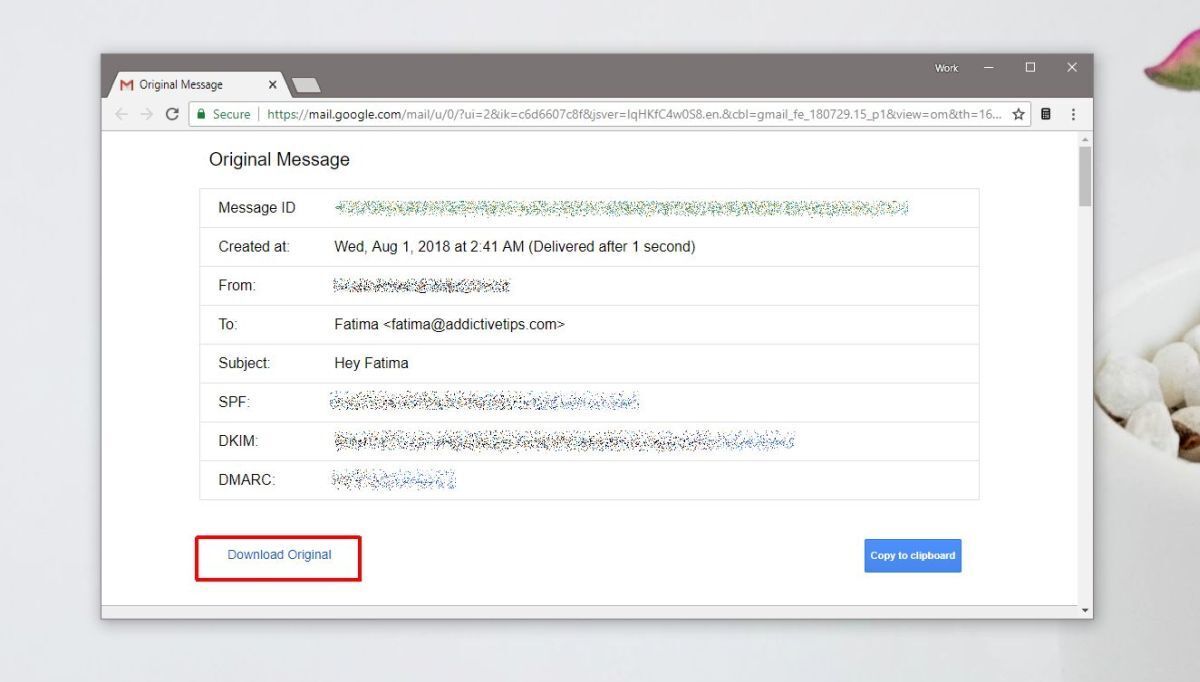Screen dimensions: 1200x682
Task: Click the DMARC: label
Action: click(x=247, y=480)
